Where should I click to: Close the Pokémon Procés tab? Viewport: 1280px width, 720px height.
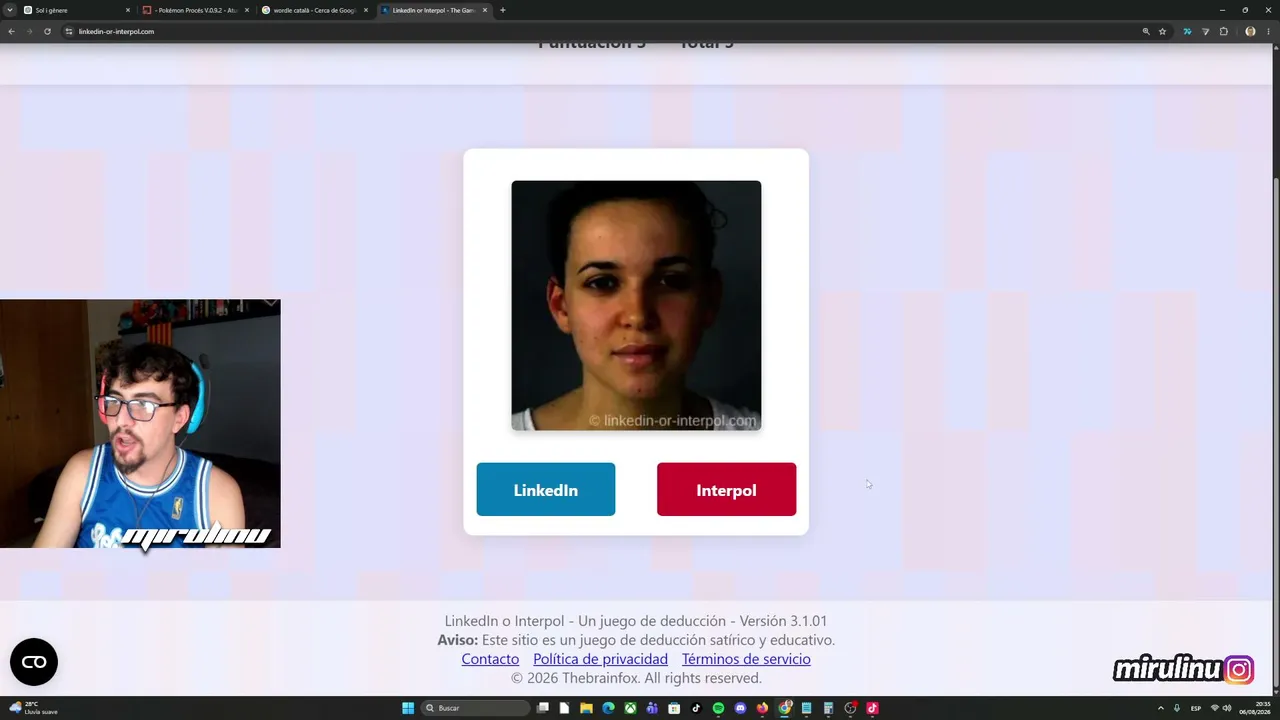point(247,10)
